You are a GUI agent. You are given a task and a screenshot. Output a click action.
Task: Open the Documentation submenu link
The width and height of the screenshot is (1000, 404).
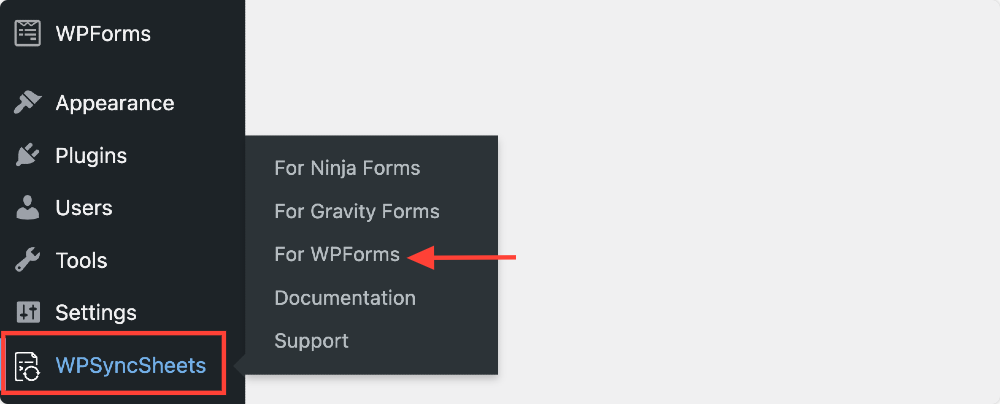click(x=345, y=297)
